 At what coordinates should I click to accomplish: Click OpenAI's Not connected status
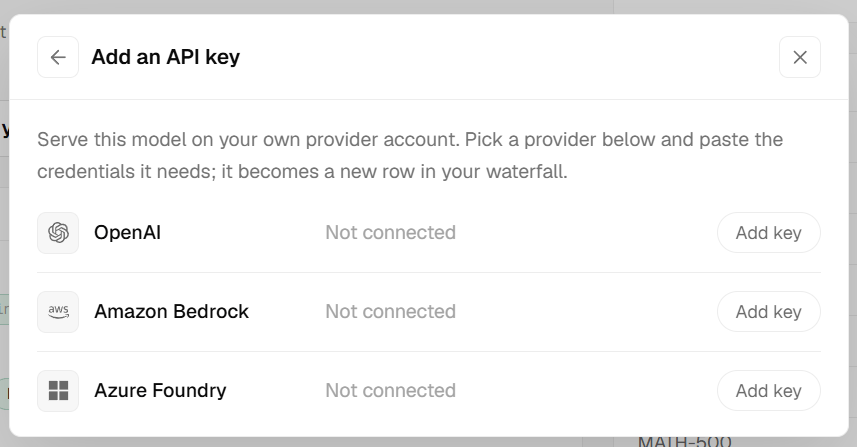[x=390, y=233]
